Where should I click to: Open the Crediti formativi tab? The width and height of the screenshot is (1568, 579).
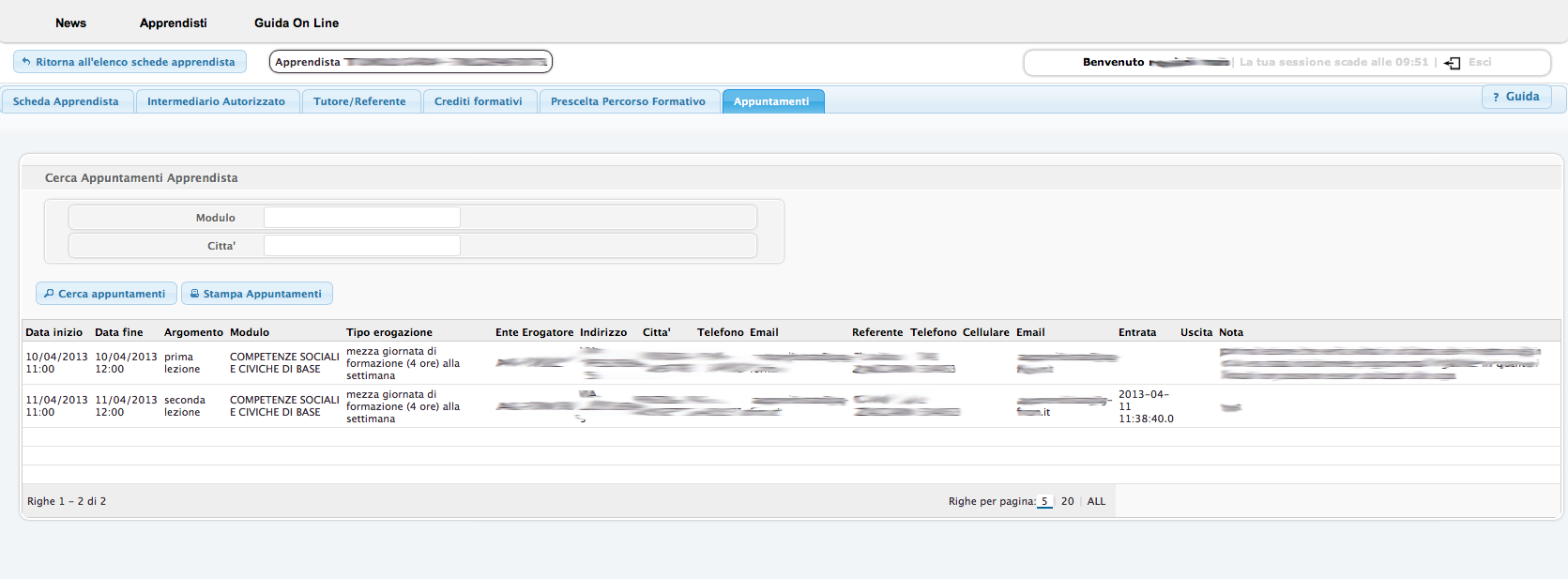point(478,101)
